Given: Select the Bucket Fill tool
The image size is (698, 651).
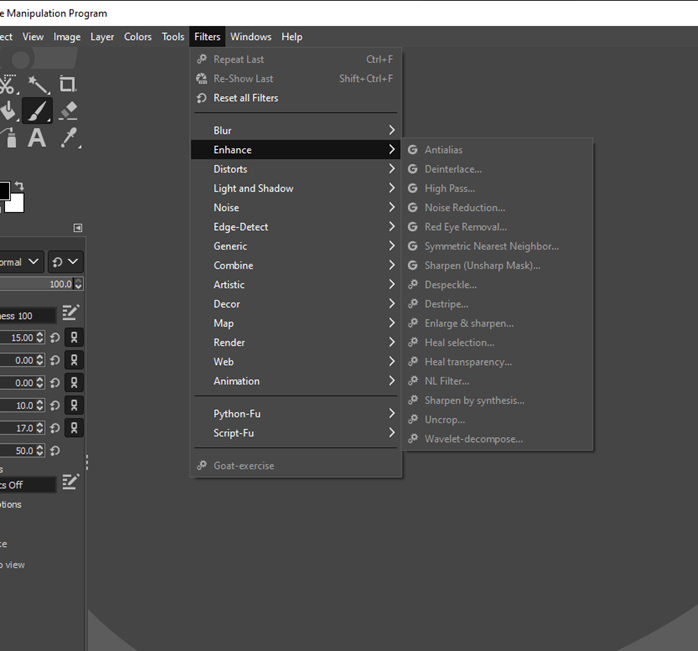Looking at the screenshot, I should [8, 111].
